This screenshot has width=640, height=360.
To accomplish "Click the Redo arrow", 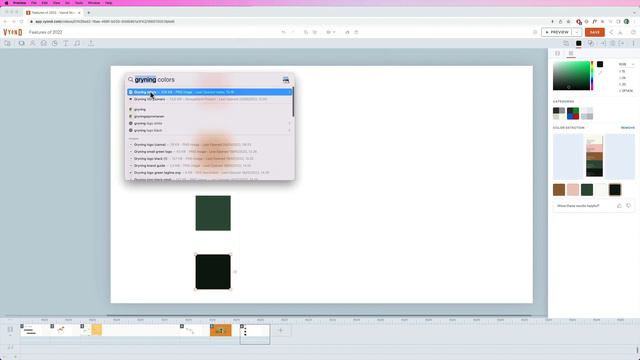I will pos(293,32).
